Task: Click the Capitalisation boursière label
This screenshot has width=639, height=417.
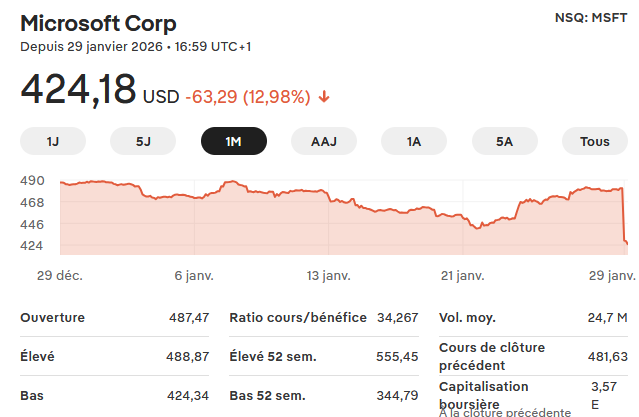Action: click(483, 394)
